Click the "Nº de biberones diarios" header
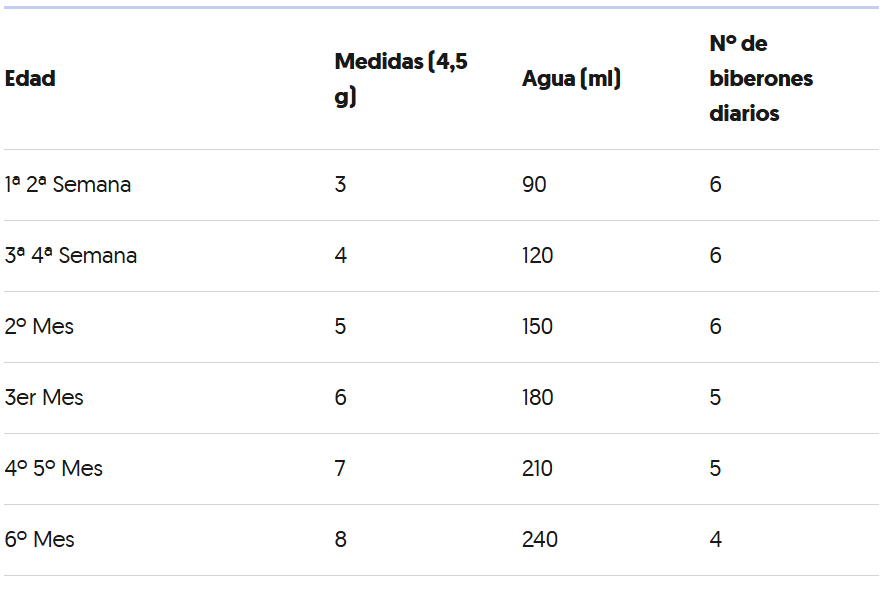 pos(761,79)
